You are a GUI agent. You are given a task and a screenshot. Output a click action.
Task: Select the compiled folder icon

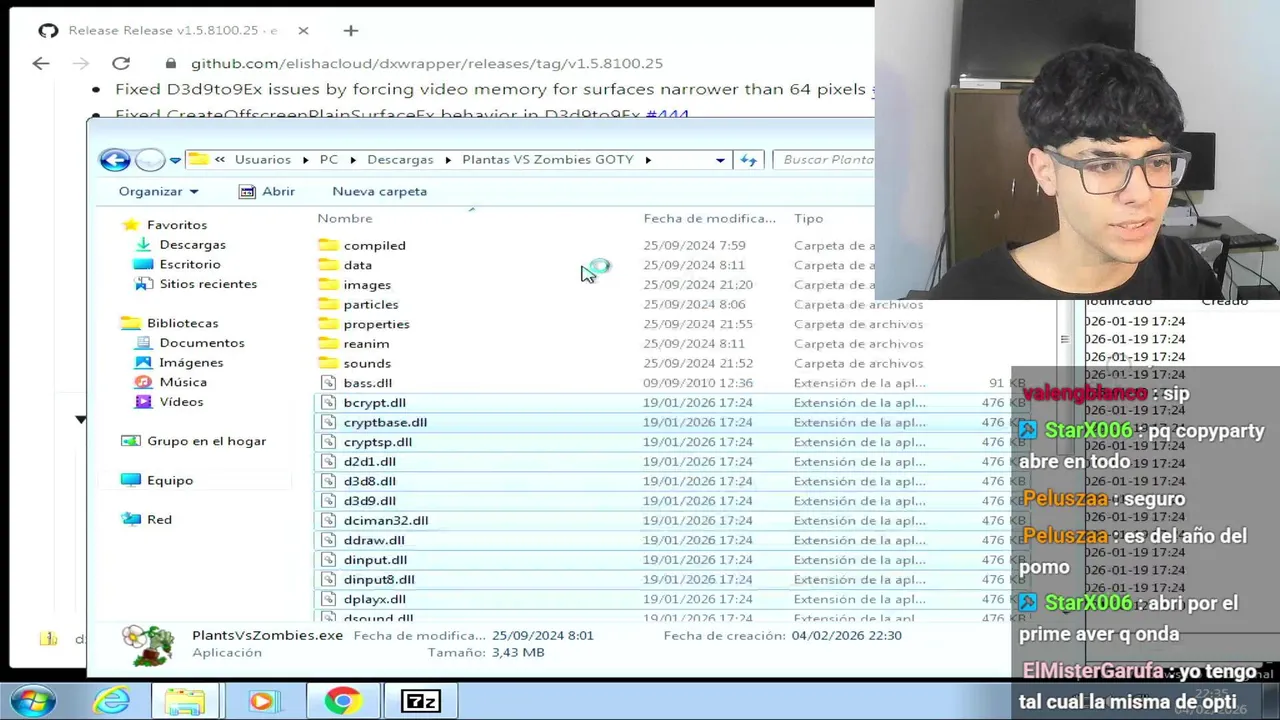329,245
